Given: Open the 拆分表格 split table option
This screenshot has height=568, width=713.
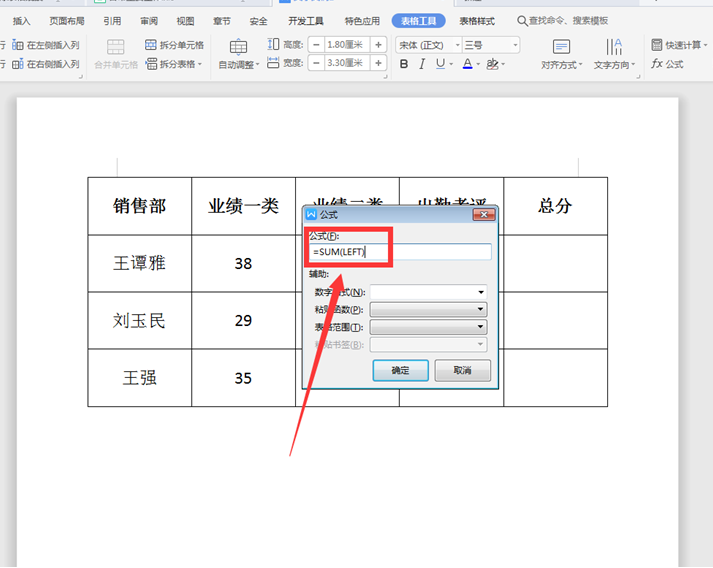Looking at the screenshot, I should tap(174, 64).
